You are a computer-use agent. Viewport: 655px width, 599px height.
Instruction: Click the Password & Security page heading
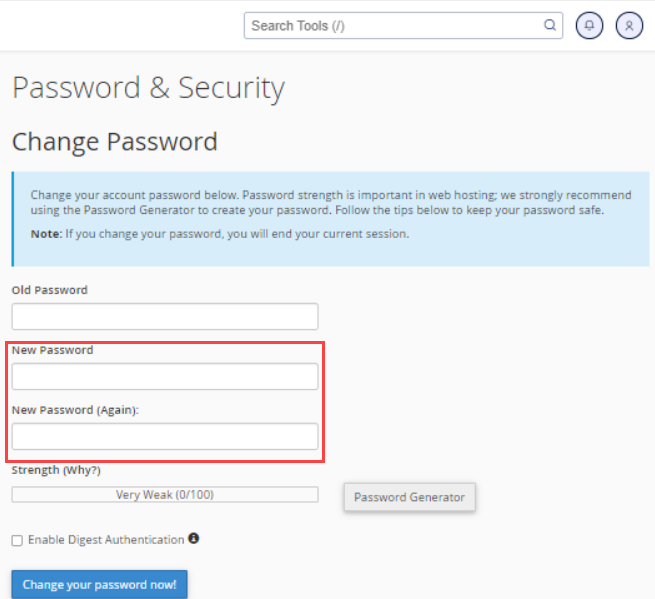coord(148,88)
